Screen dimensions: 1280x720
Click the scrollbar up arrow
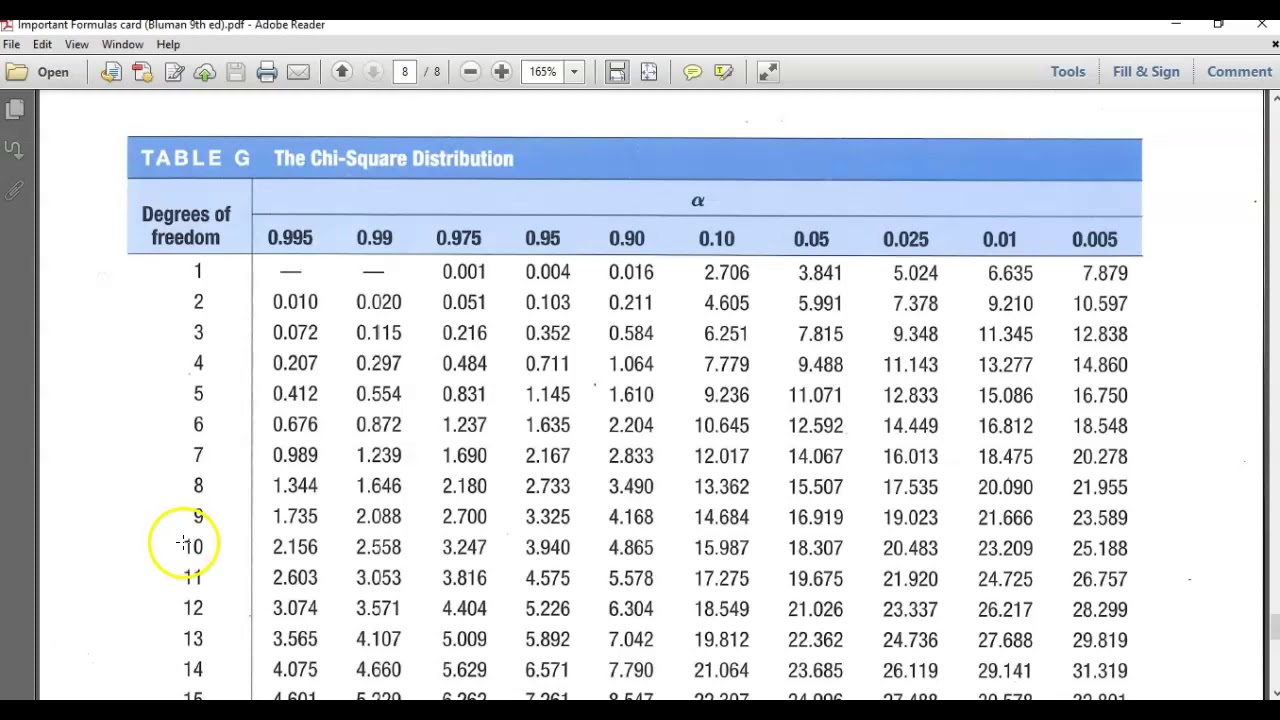click(x=1274, y=98)
